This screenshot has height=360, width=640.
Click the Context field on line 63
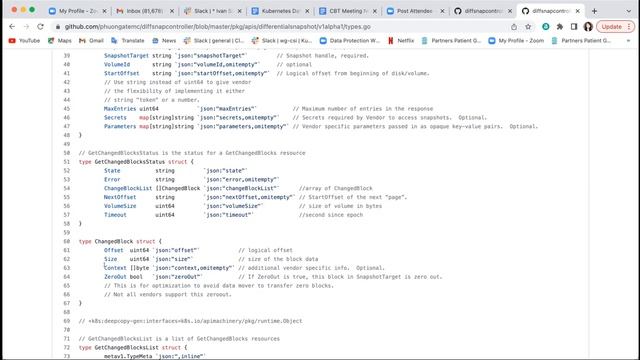click(x=115, y=268)
